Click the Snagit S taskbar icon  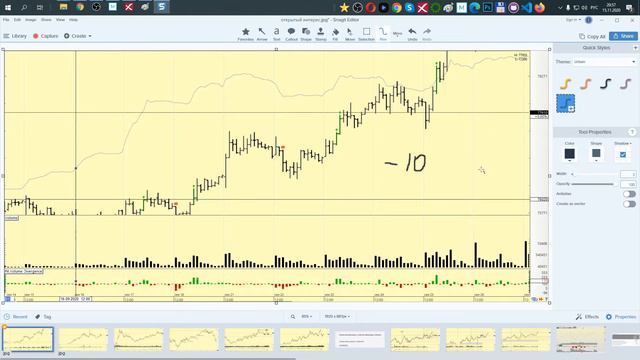click(x=162, y=7)
